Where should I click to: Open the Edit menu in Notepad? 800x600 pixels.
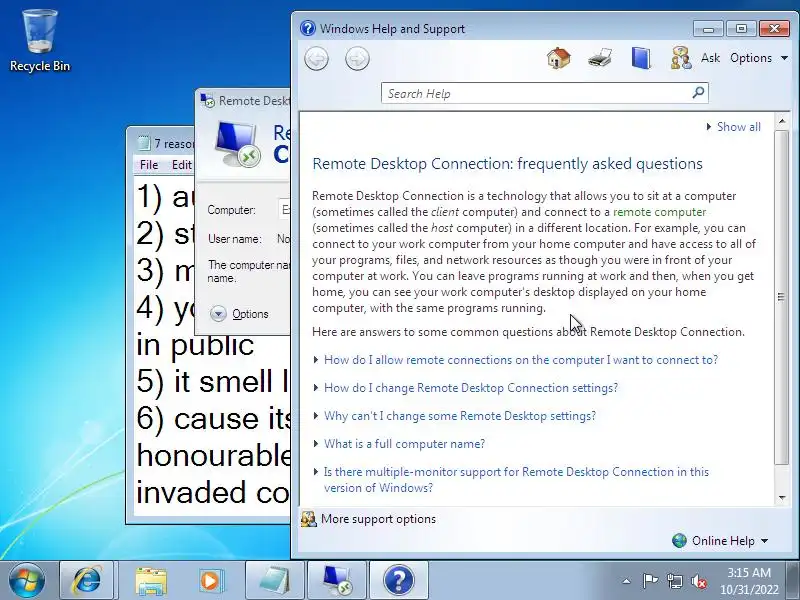click(182, 165)
